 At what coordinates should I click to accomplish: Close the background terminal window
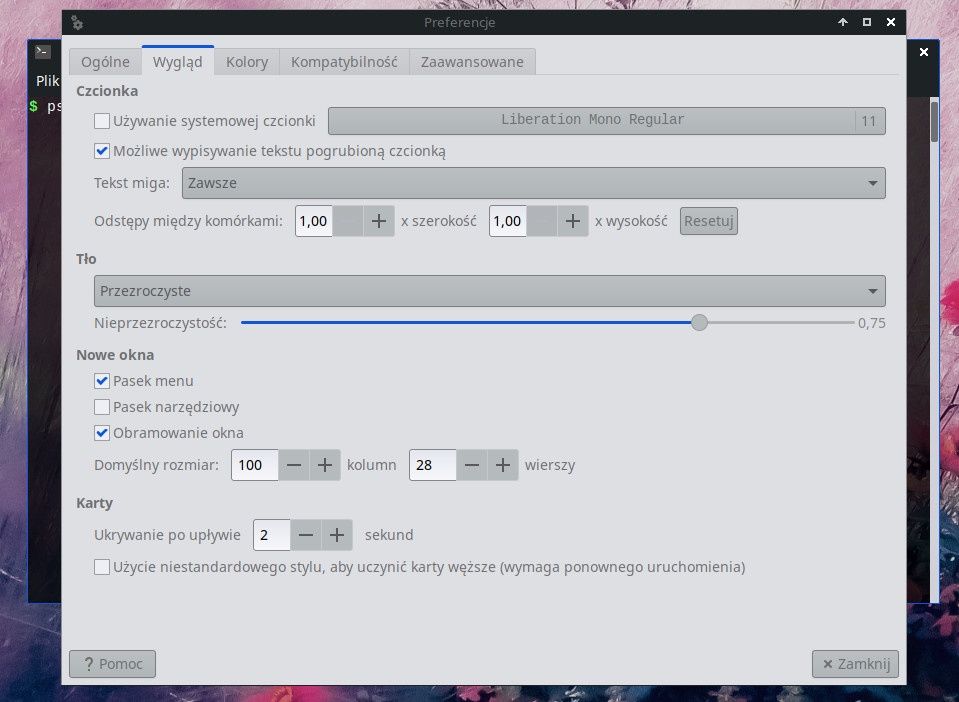point(924,52)
